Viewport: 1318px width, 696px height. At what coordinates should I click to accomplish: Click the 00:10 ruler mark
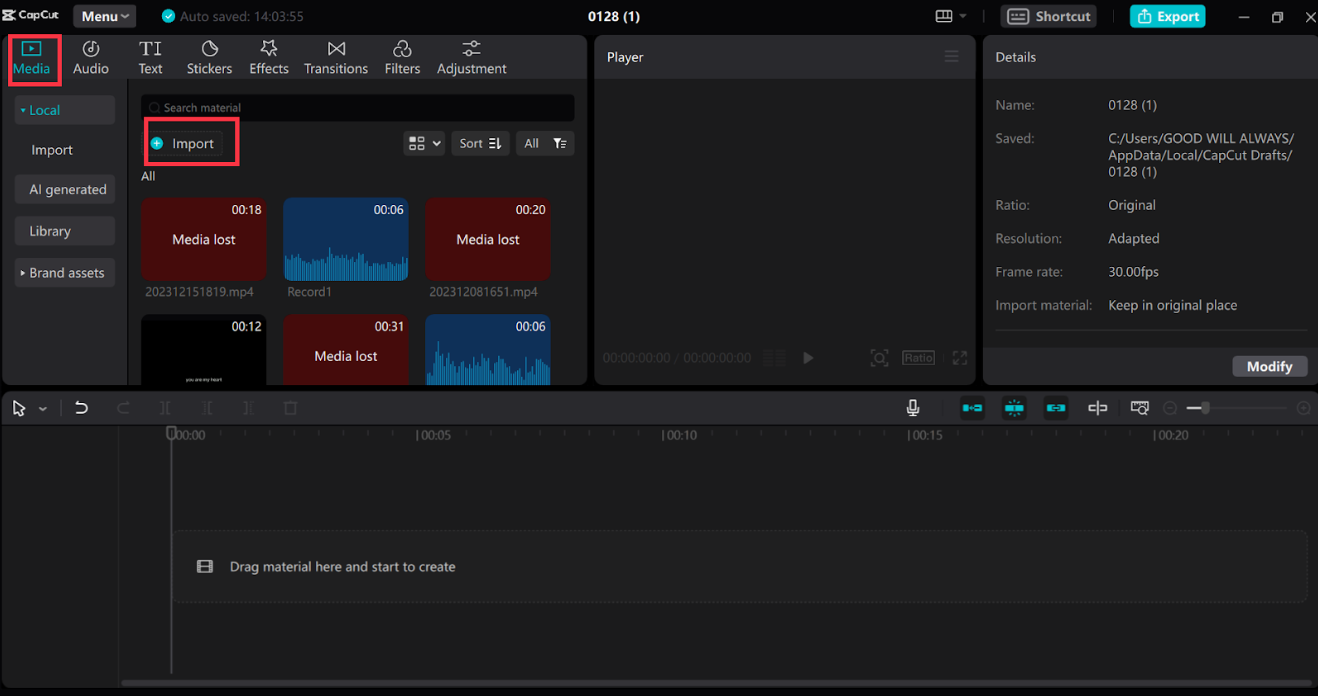click(680, 435)
